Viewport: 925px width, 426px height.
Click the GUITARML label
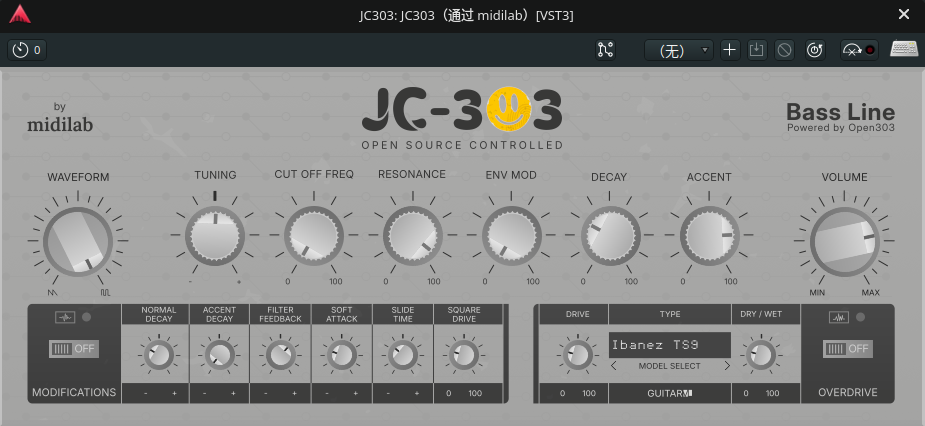pyautogui.click(x=670, y=393)
